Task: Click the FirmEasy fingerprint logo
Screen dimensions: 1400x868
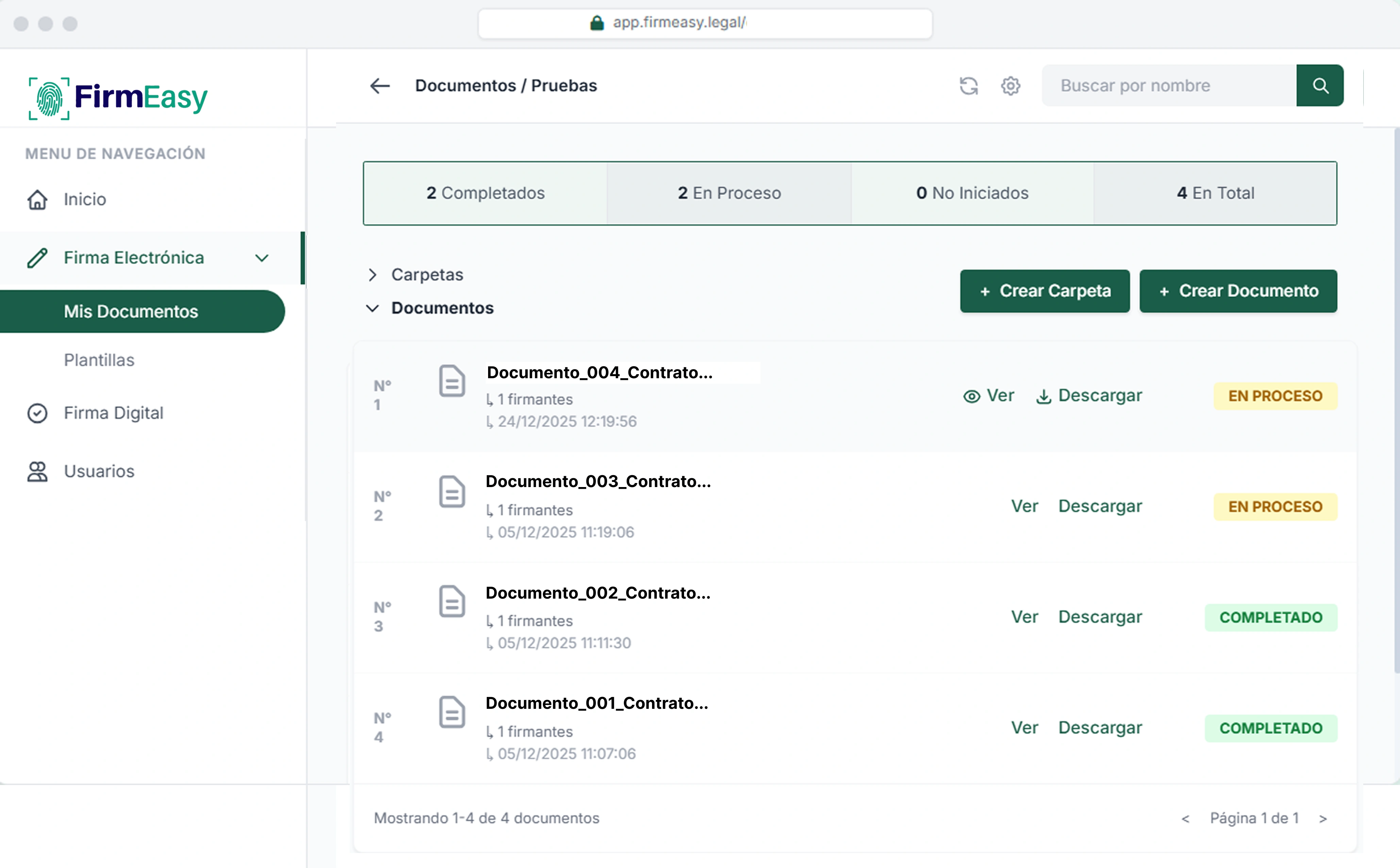Action: click(x=50, y=98)
